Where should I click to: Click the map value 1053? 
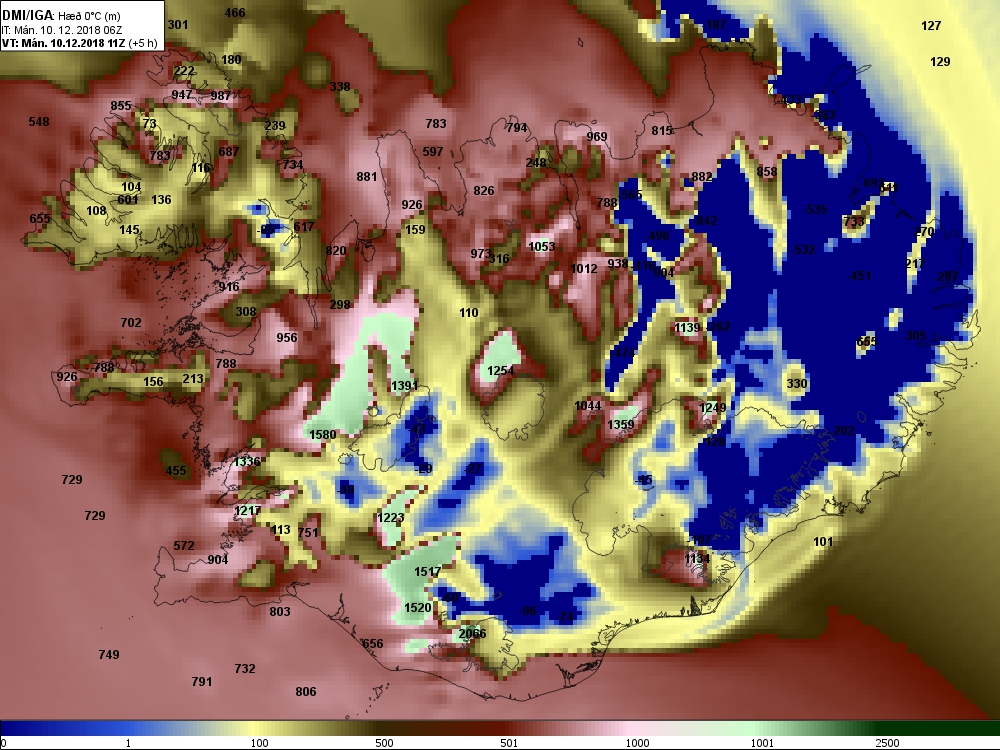point(541,246)
